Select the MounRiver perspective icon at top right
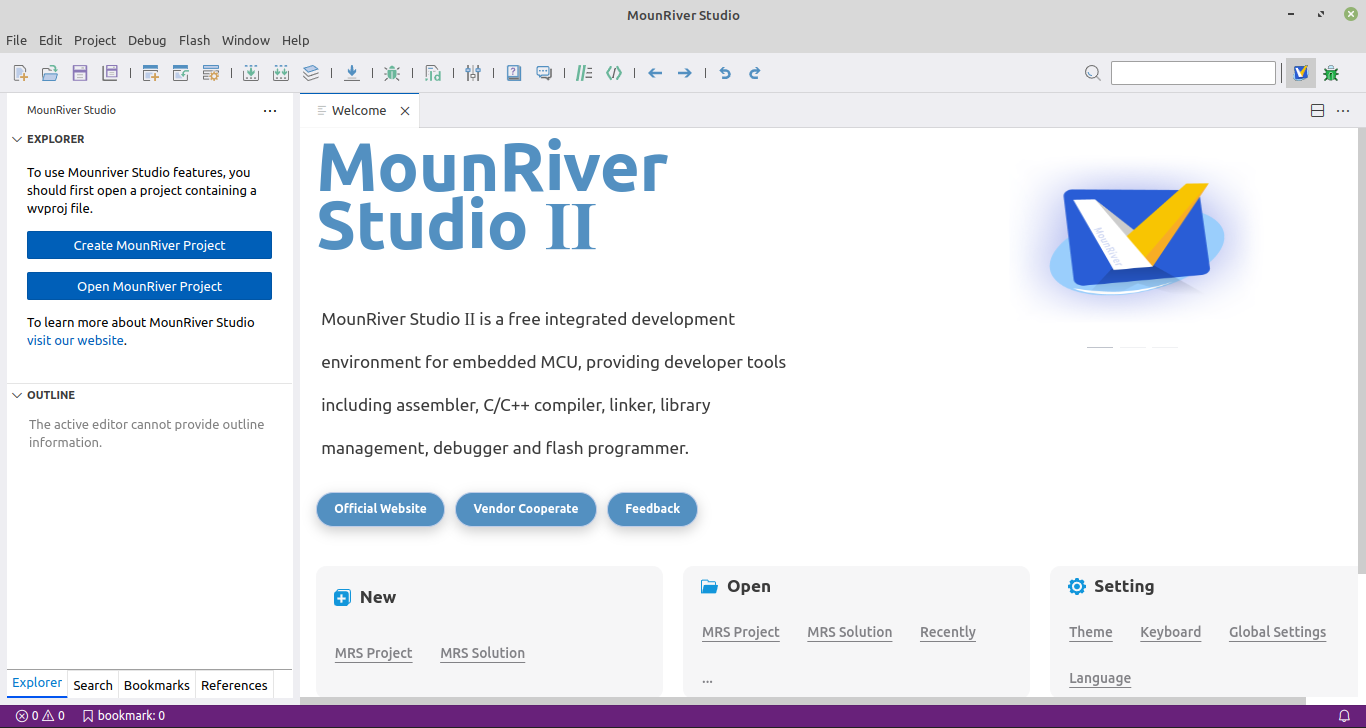Screen dimensions: 1366x728 click(1301, 73)
